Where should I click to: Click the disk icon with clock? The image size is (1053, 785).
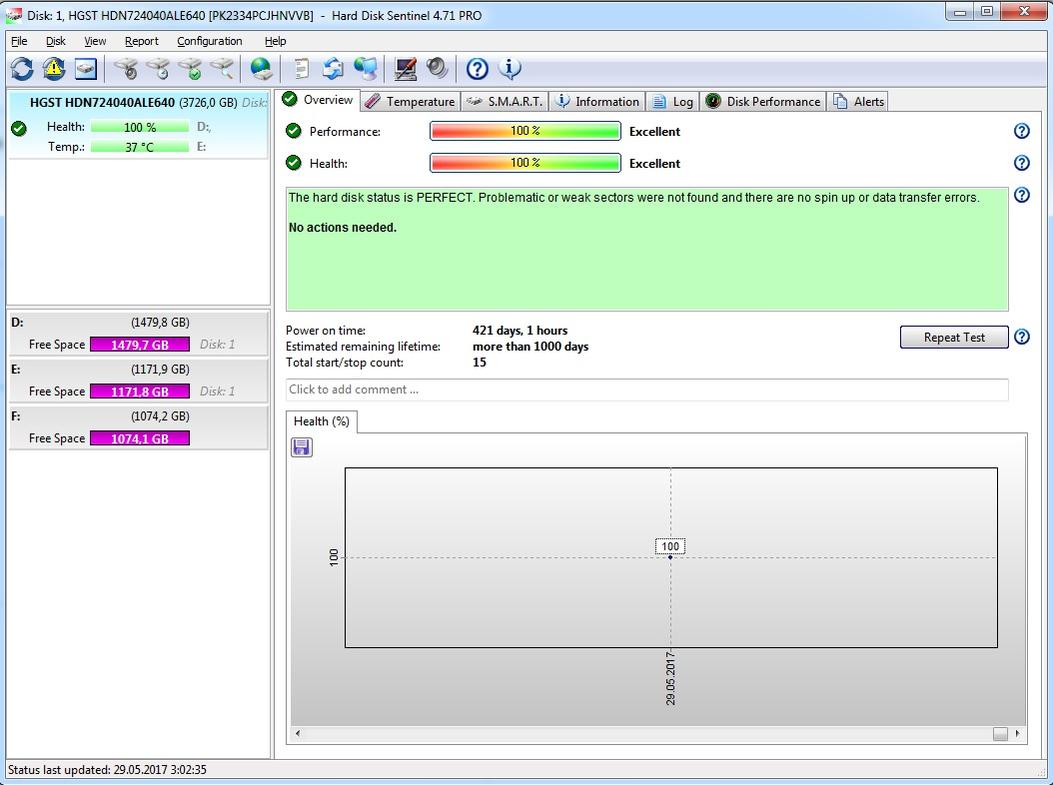tap(158, 68)
